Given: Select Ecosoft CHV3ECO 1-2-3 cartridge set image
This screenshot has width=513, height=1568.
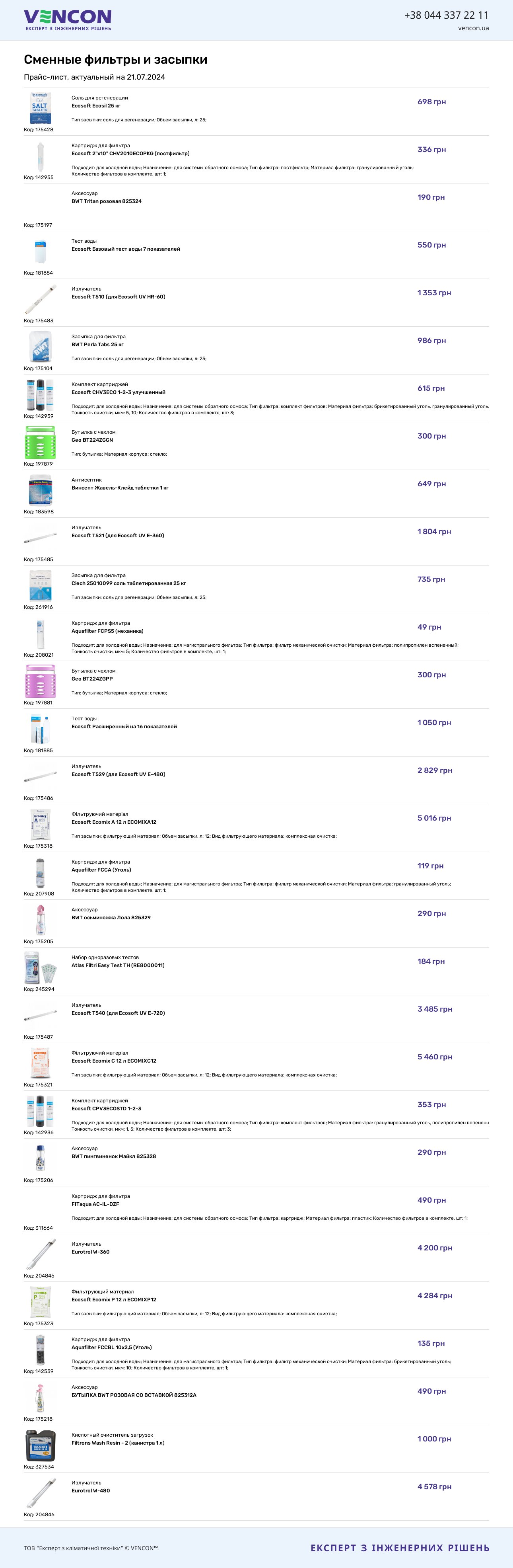Looking at the screenshot, I should point(40,394).
